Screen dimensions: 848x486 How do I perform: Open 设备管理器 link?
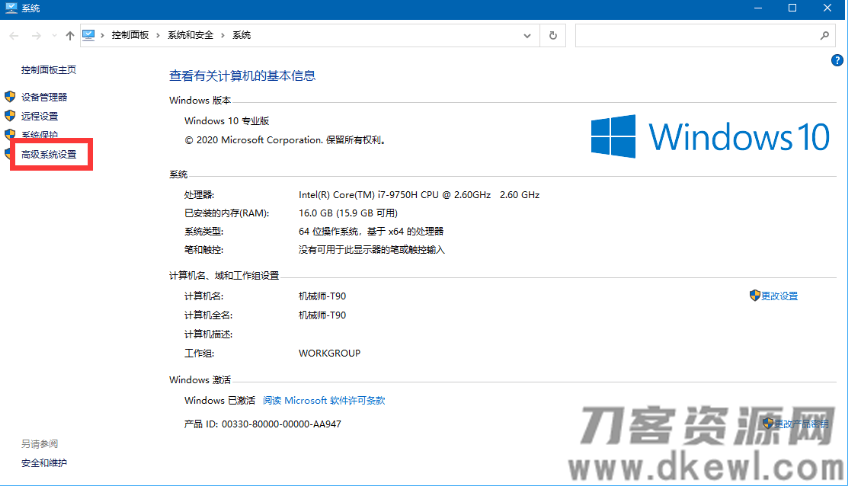point(44,97)
